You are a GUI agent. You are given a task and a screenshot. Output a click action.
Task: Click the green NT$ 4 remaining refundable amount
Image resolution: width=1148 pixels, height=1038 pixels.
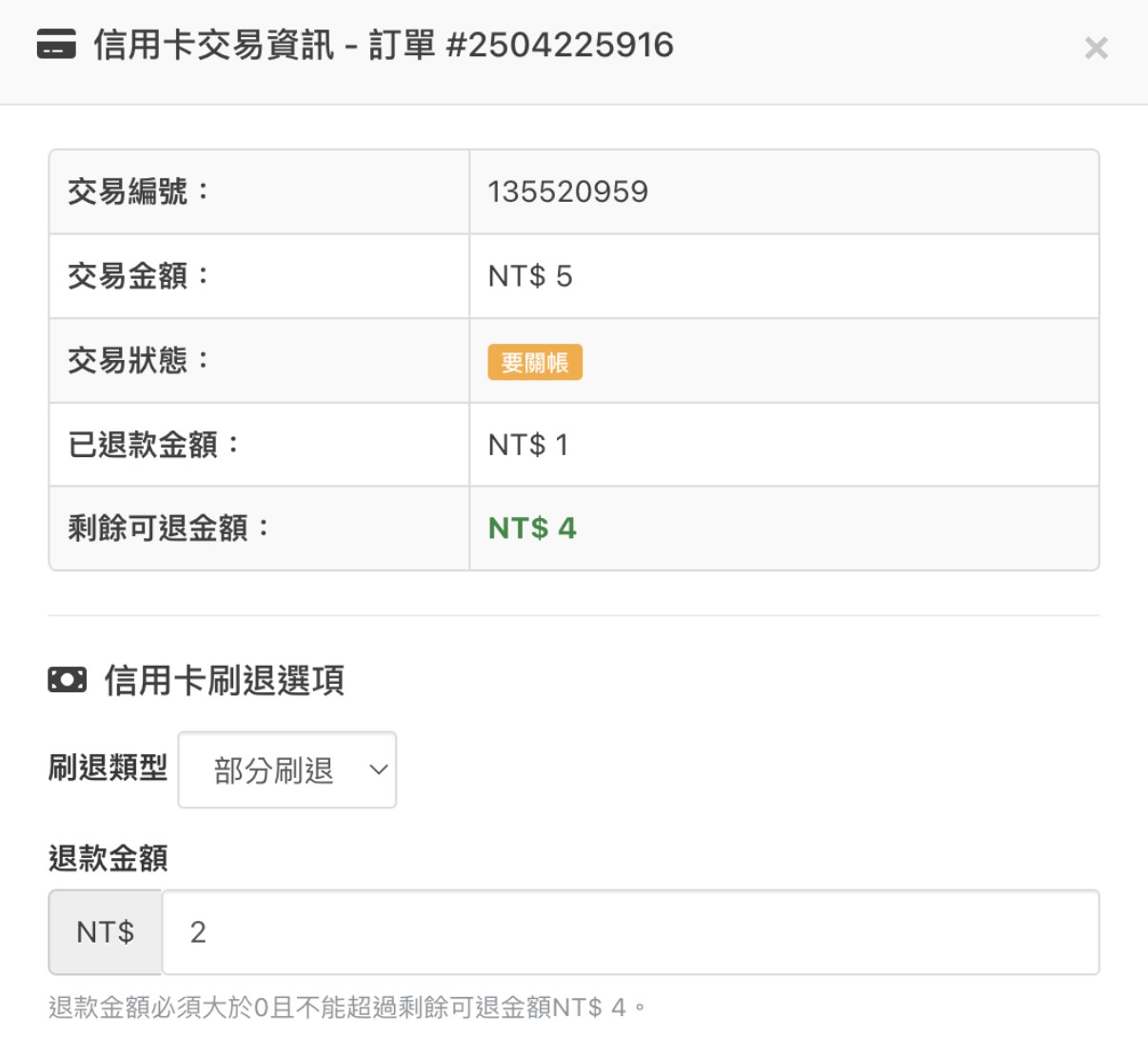click(x=532, y=529)
